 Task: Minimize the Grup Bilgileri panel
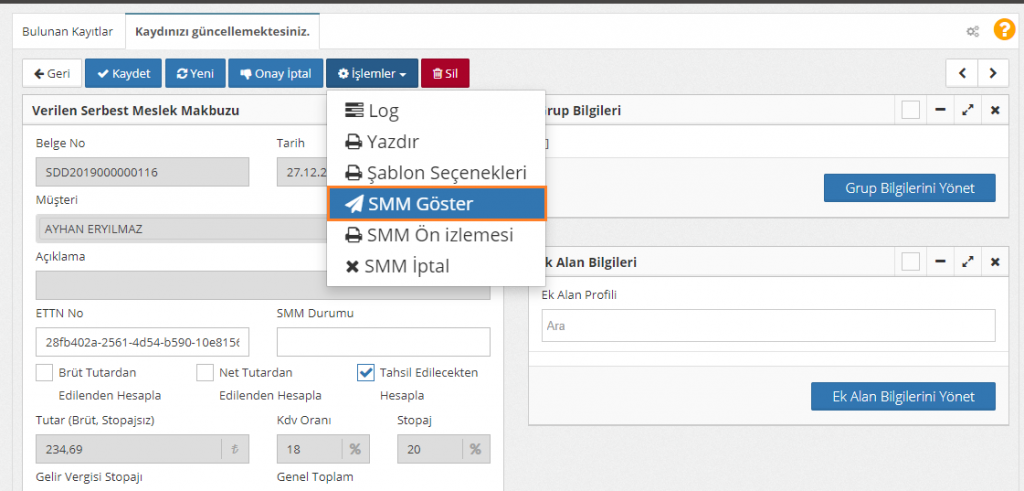coord(940,111)
